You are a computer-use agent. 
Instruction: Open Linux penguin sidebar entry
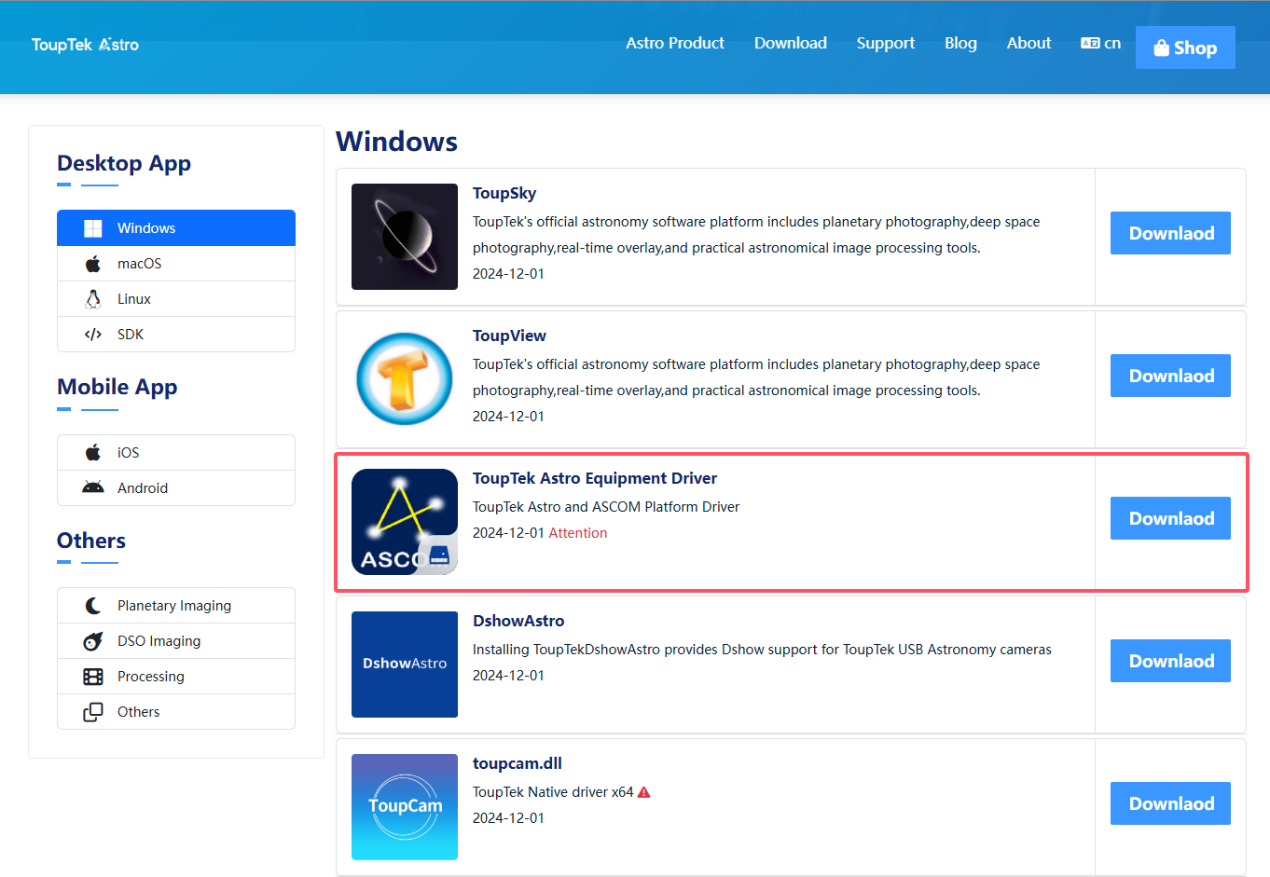[176, 299]
